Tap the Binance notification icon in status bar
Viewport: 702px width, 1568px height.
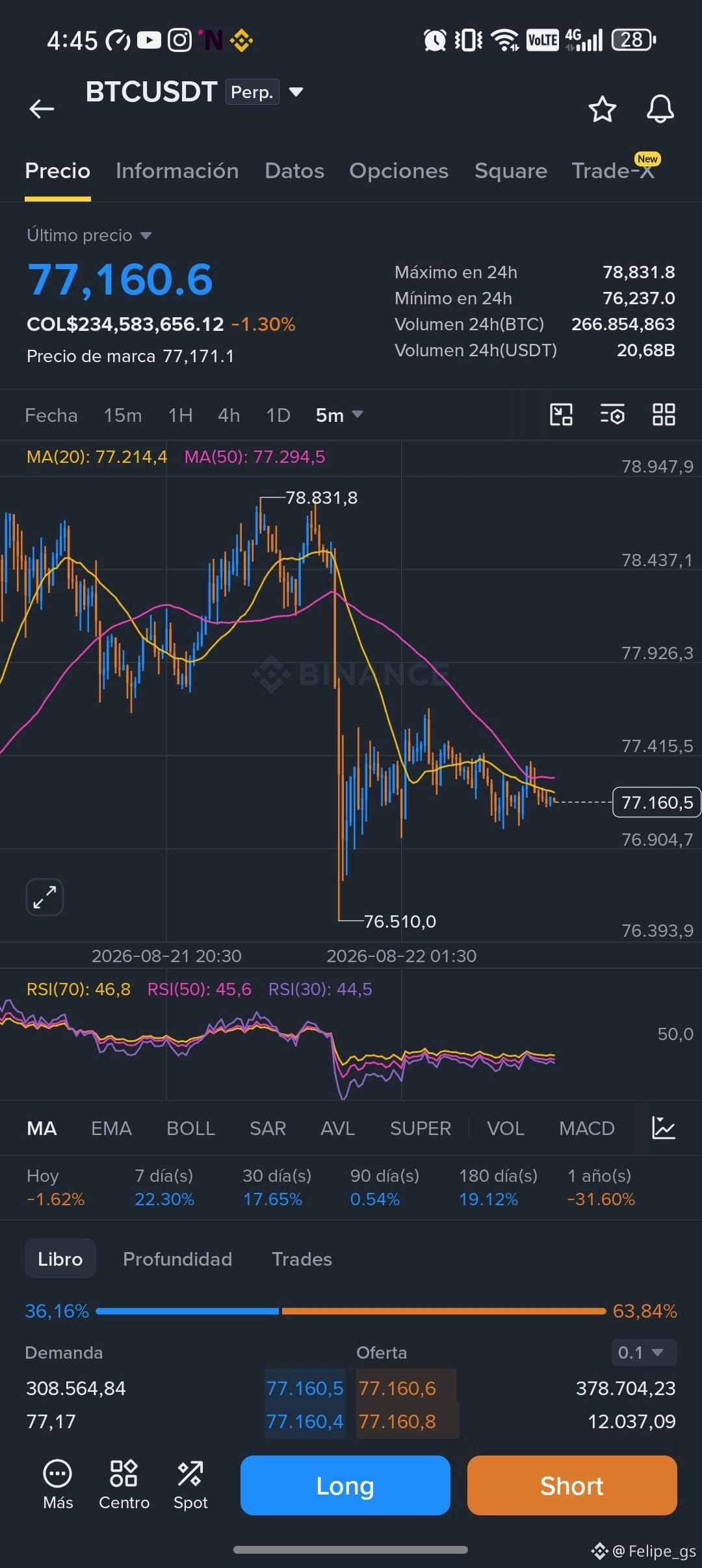[x=241, y=40]
